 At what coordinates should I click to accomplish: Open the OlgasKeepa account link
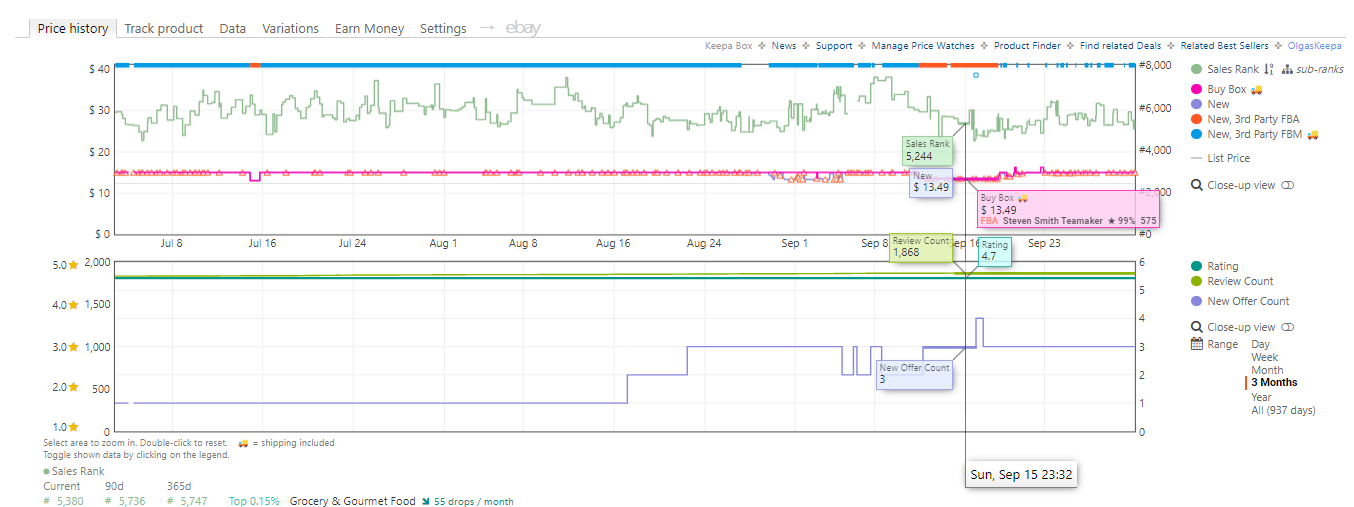[x=1315, y=45]
